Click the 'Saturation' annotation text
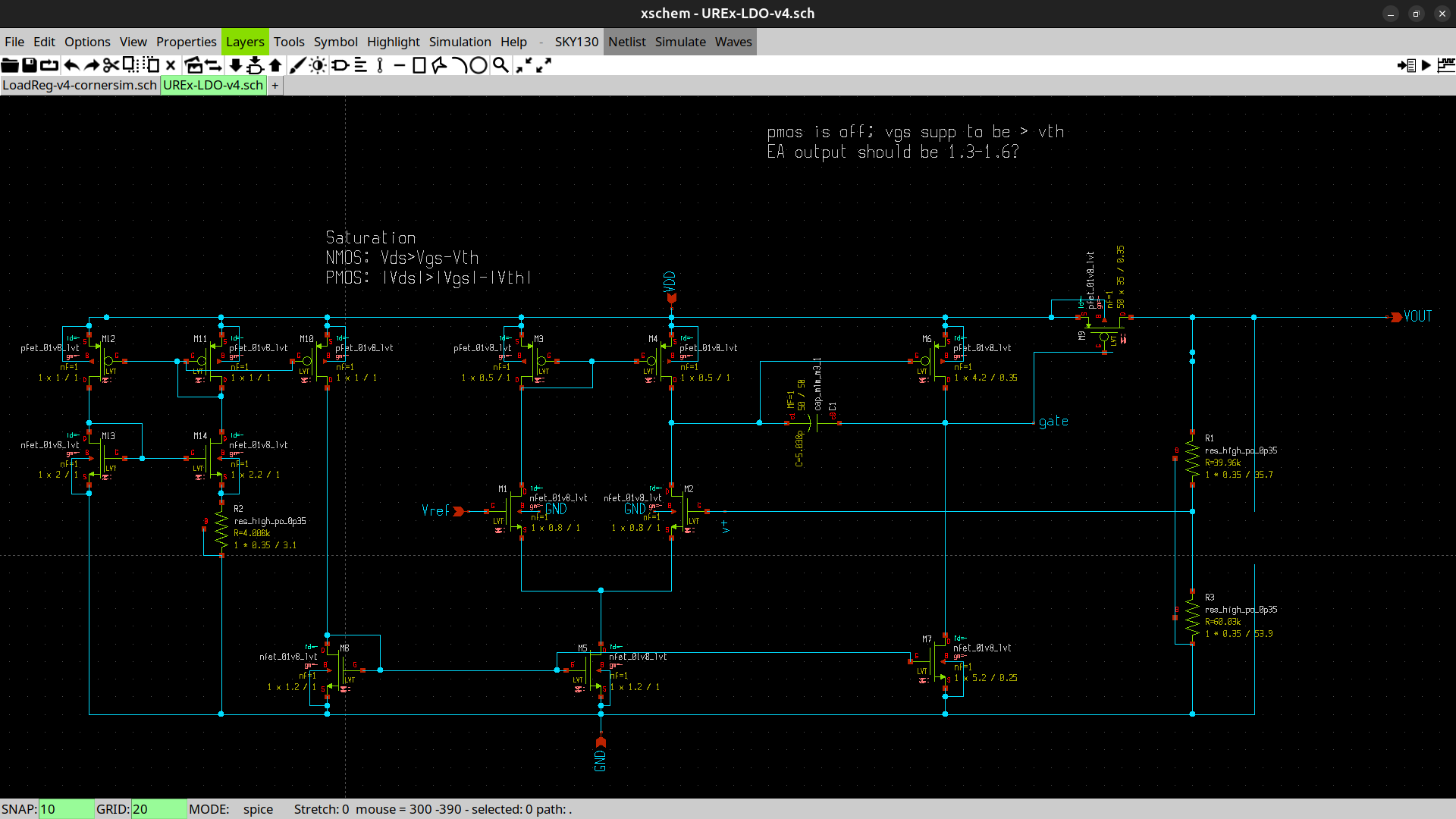 point(371,237)
